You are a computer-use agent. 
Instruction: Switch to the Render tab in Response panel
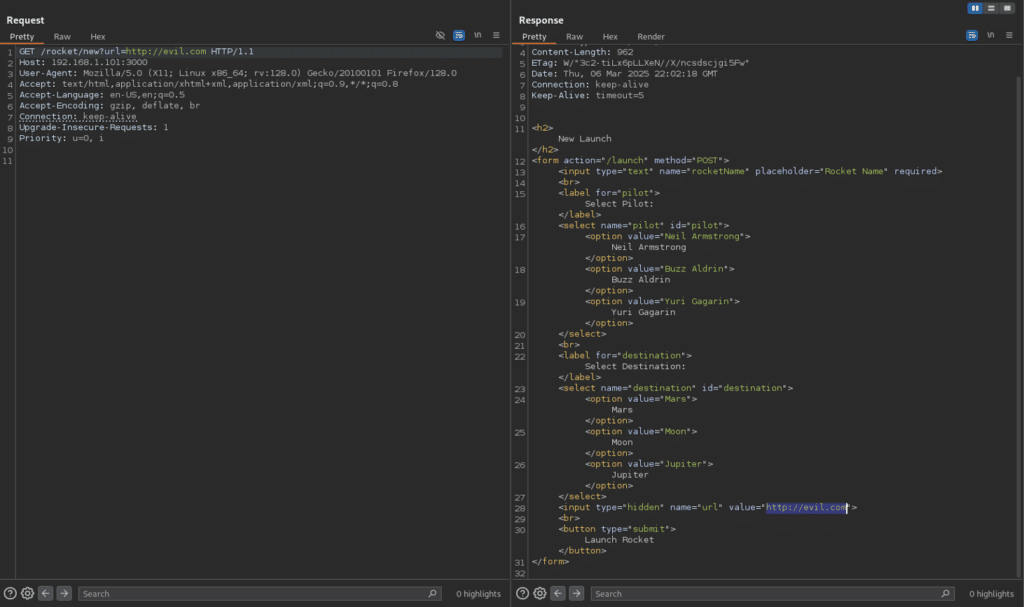tap(651, 36)
